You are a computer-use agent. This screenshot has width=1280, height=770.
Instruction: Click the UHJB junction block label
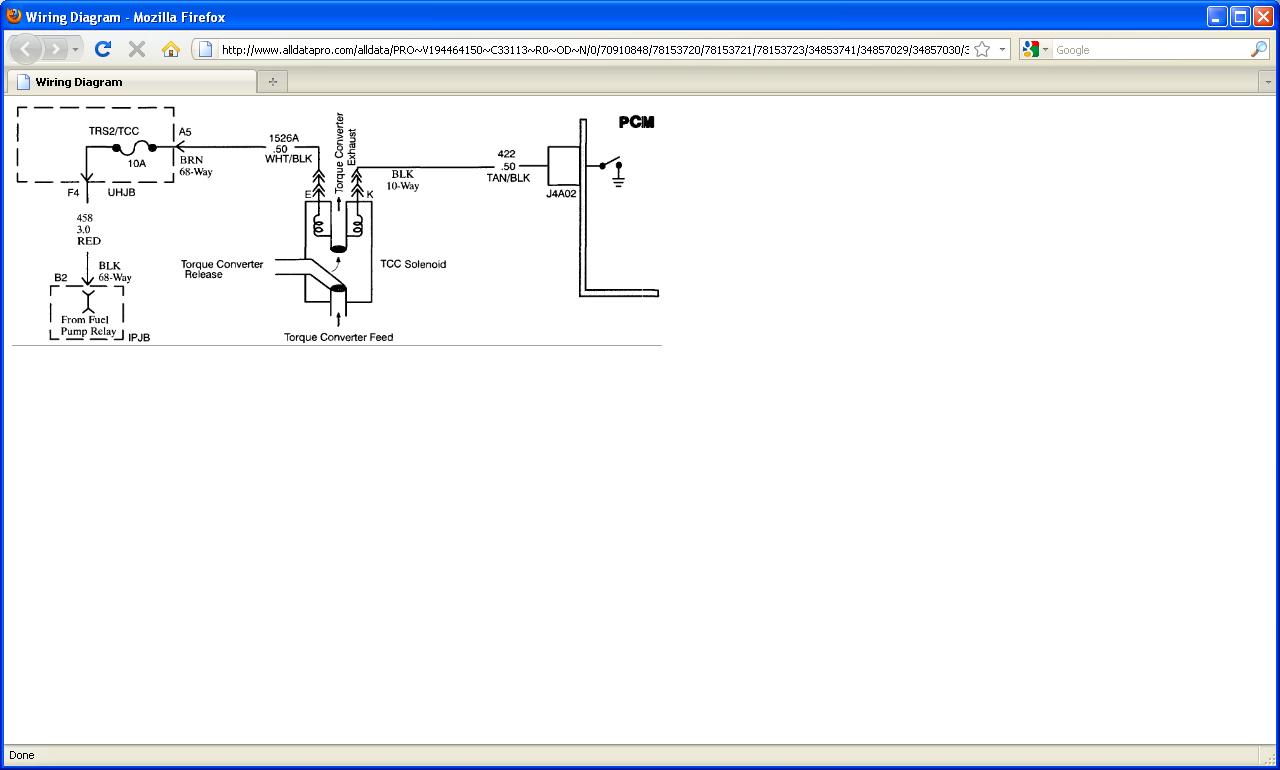[121, 192]
